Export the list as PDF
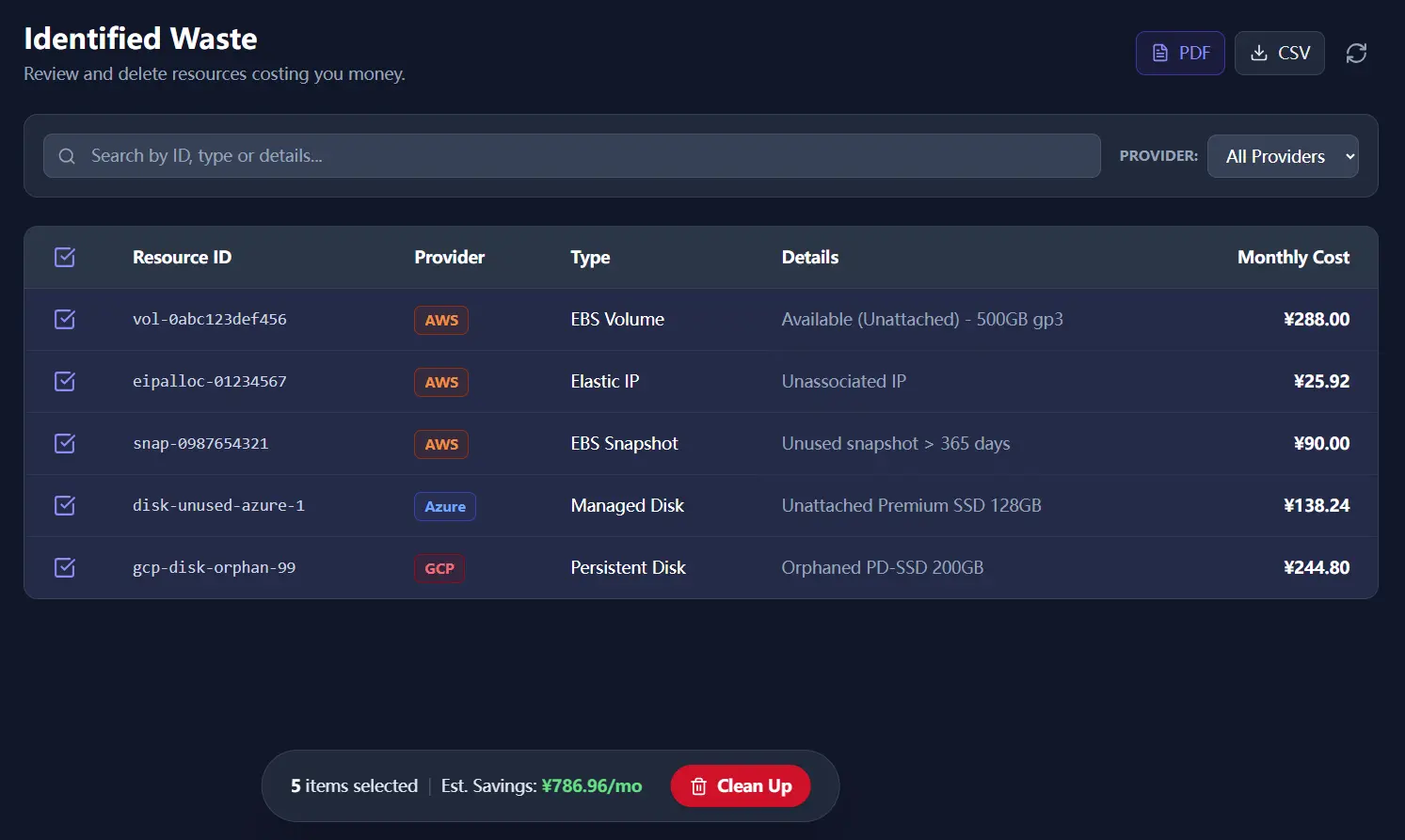This screenshot has height=840, width=1405. (x=1180, y=54)
